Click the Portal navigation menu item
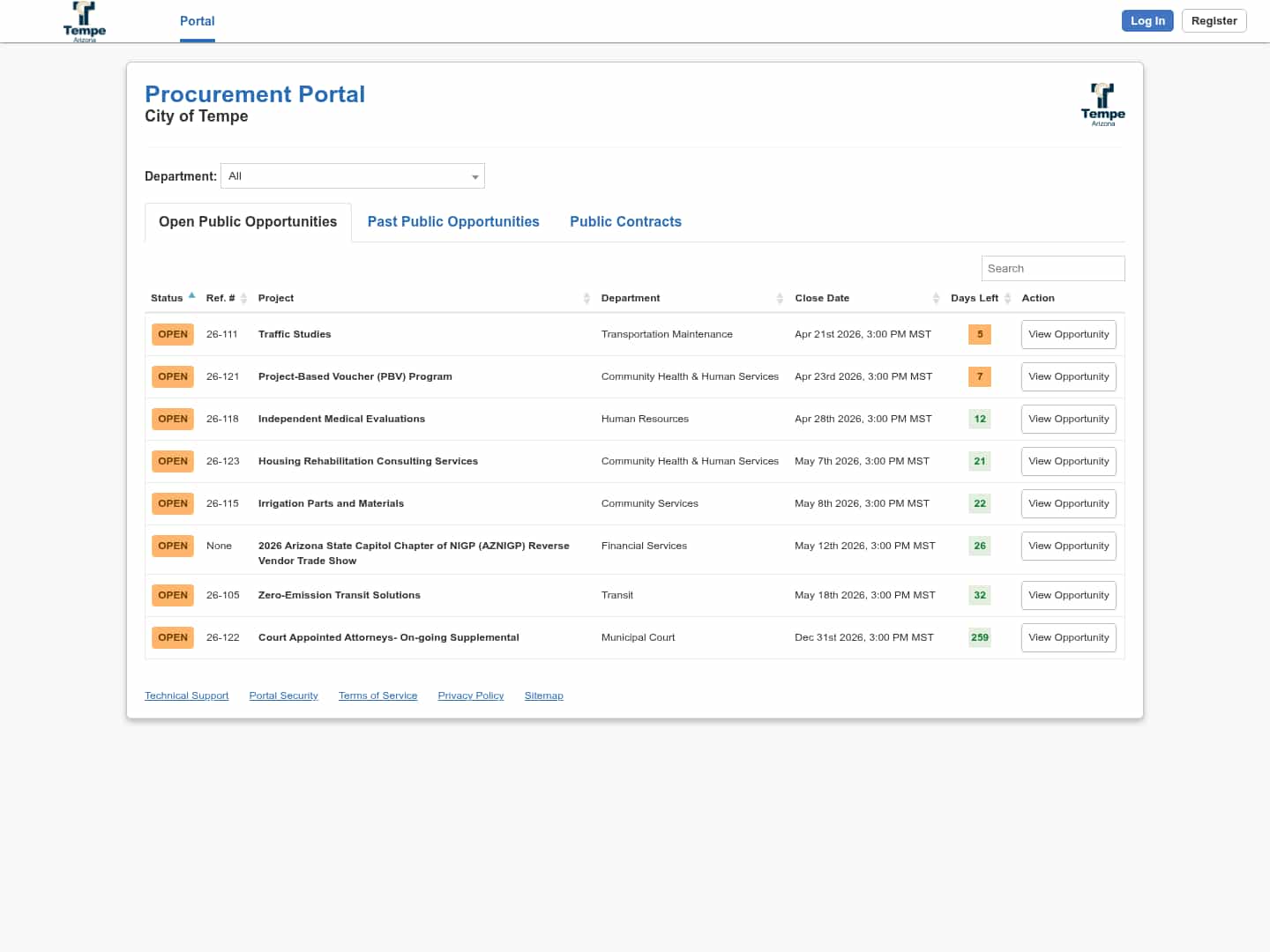1270x952 pixels. point(197,21)
